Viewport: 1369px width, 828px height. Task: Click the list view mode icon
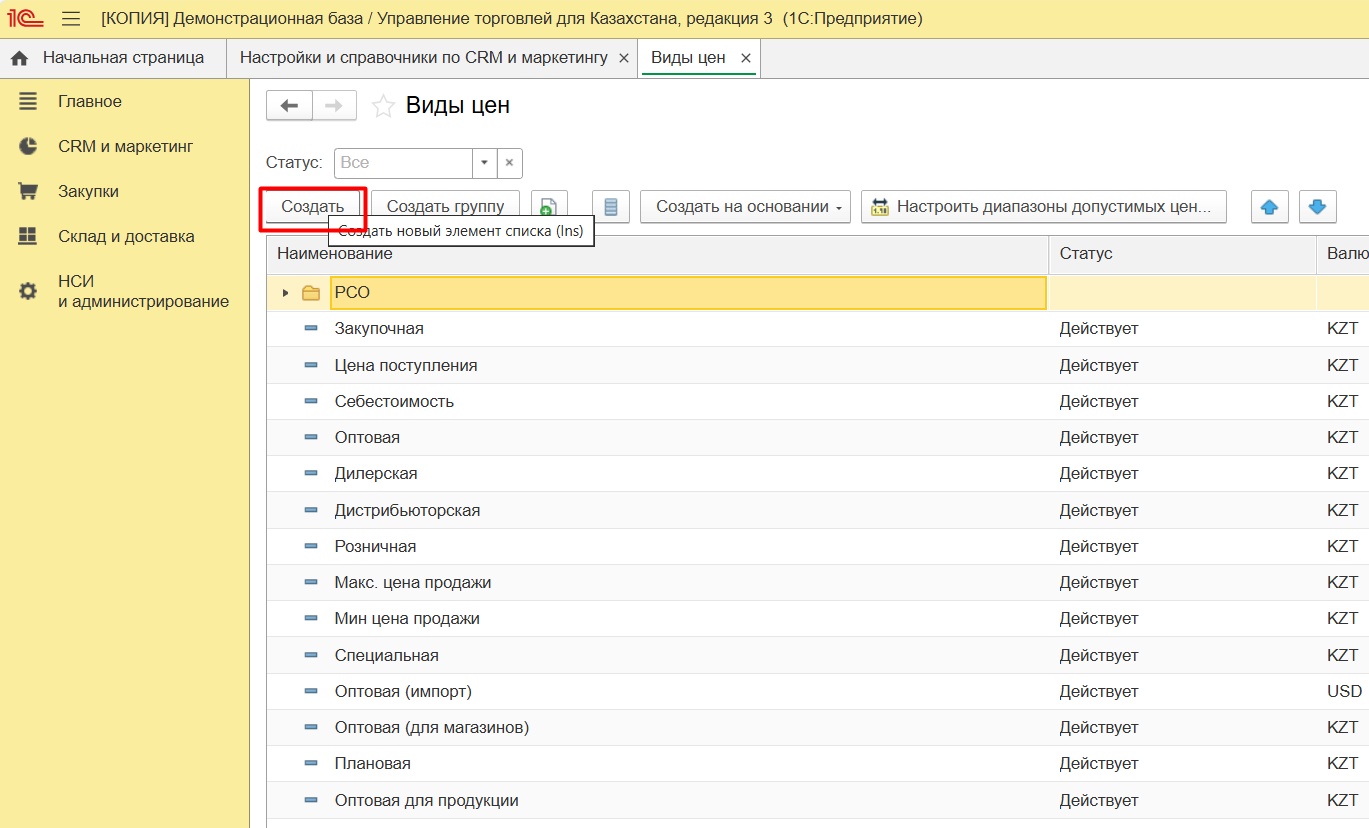[610, 207]
